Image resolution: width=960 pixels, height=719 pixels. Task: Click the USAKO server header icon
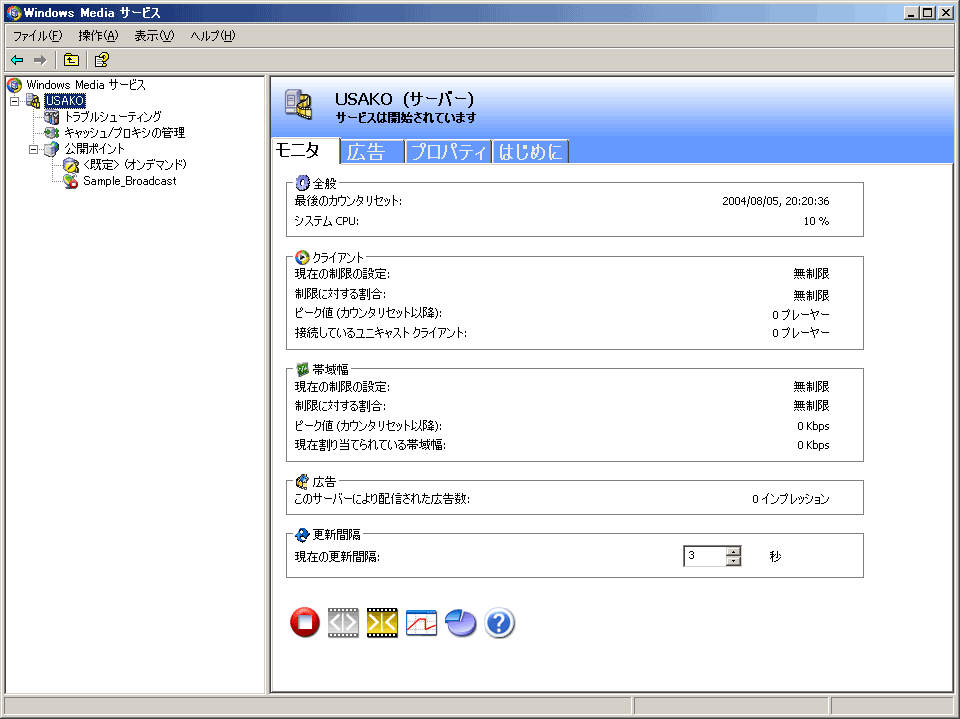tap(299, 105)
